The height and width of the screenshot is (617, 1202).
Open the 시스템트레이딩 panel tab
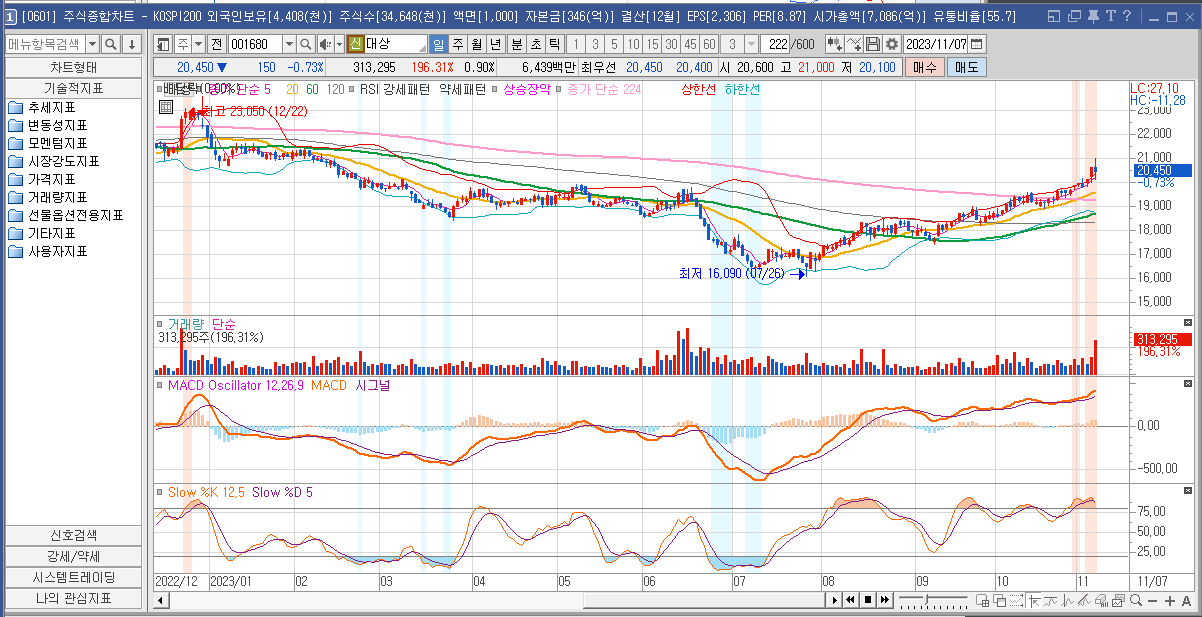73,577
